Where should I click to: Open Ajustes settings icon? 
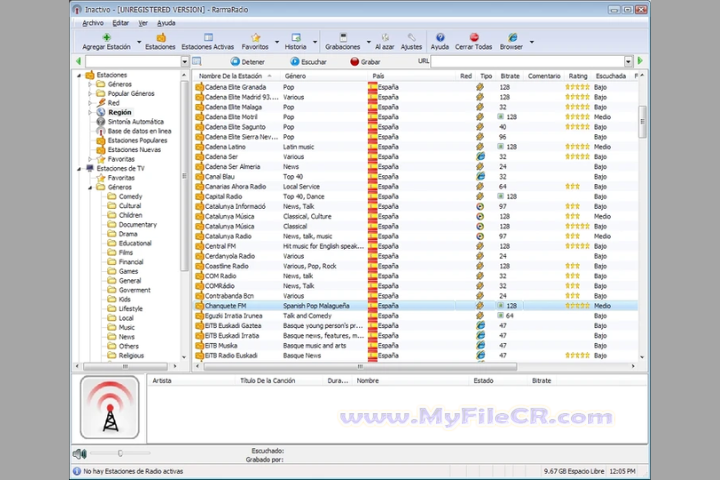coord(411,38)
